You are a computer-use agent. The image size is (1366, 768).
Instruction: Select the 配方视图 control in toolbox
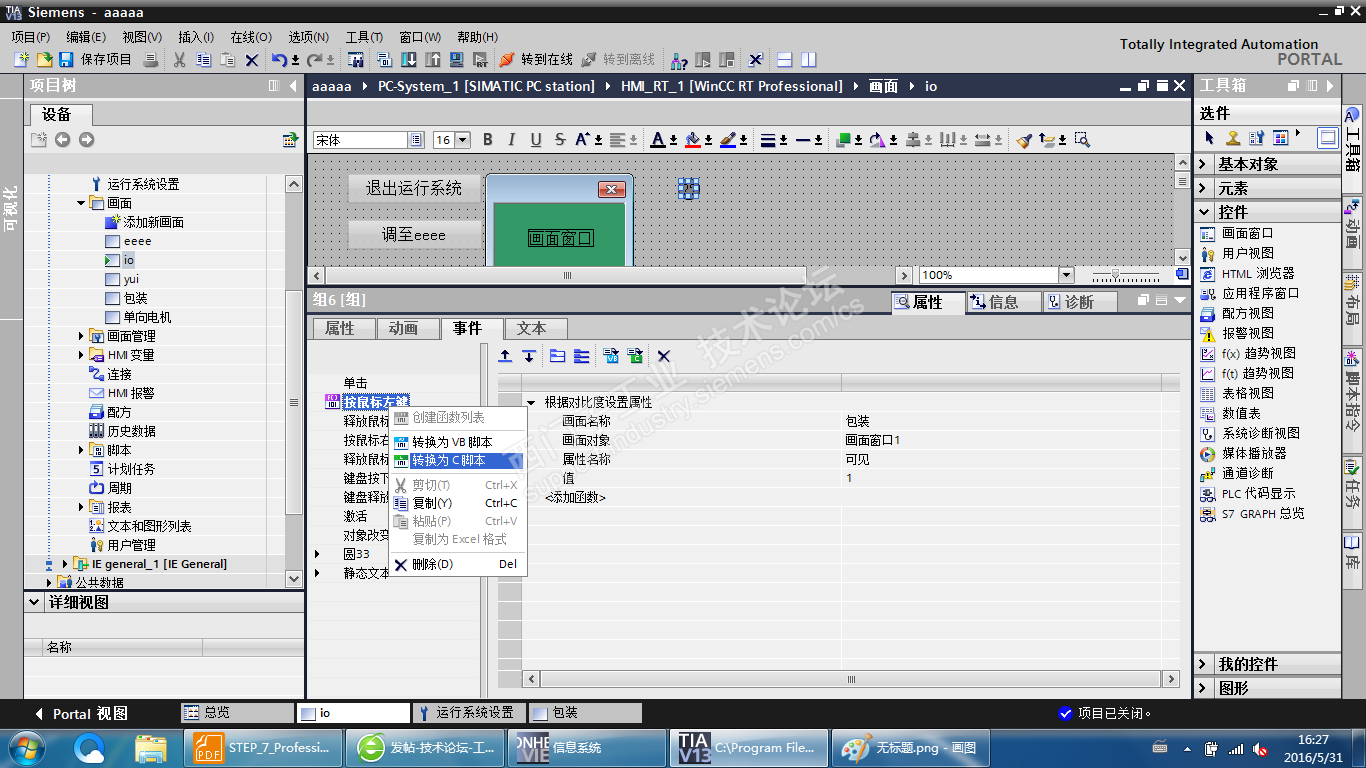point(1247,313)
